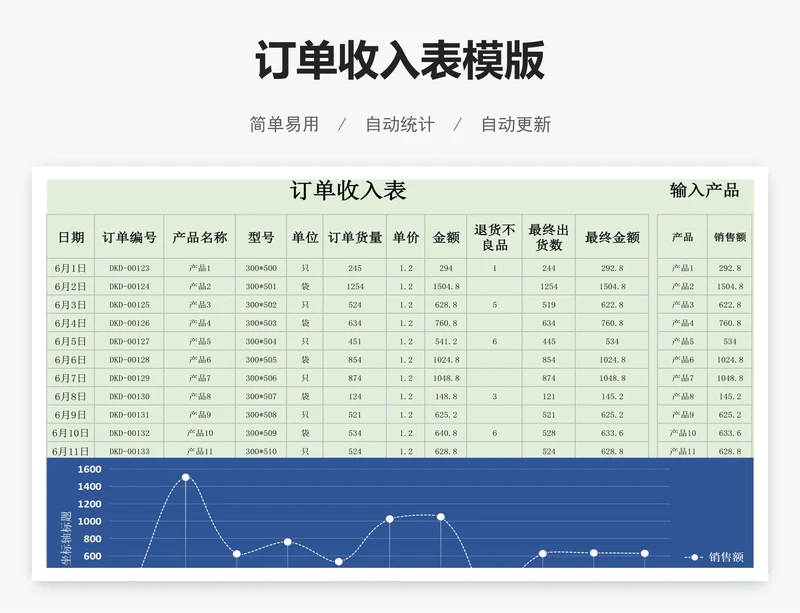
Task: Click the 6月1日 date cell
Action: [x=70, y=268]
